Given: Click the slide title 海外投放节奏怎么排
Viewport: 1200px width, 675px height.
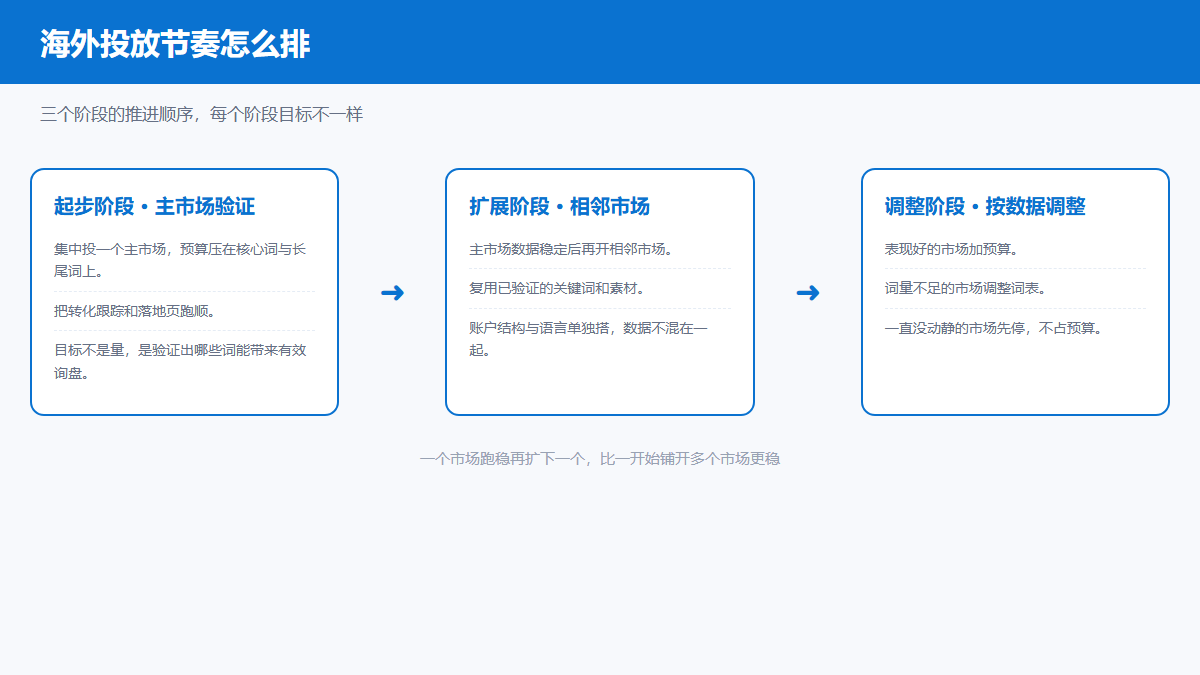Looking at the screenshot, I should tap(176, 44).
